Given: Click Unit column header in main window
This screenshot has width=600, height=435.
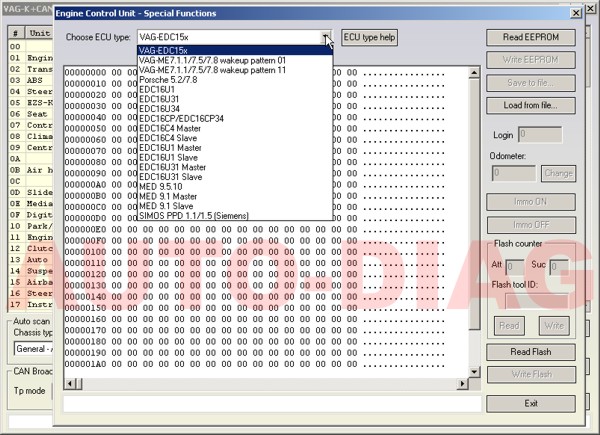Looking at the screenshot, I should (x=39, y=33).
